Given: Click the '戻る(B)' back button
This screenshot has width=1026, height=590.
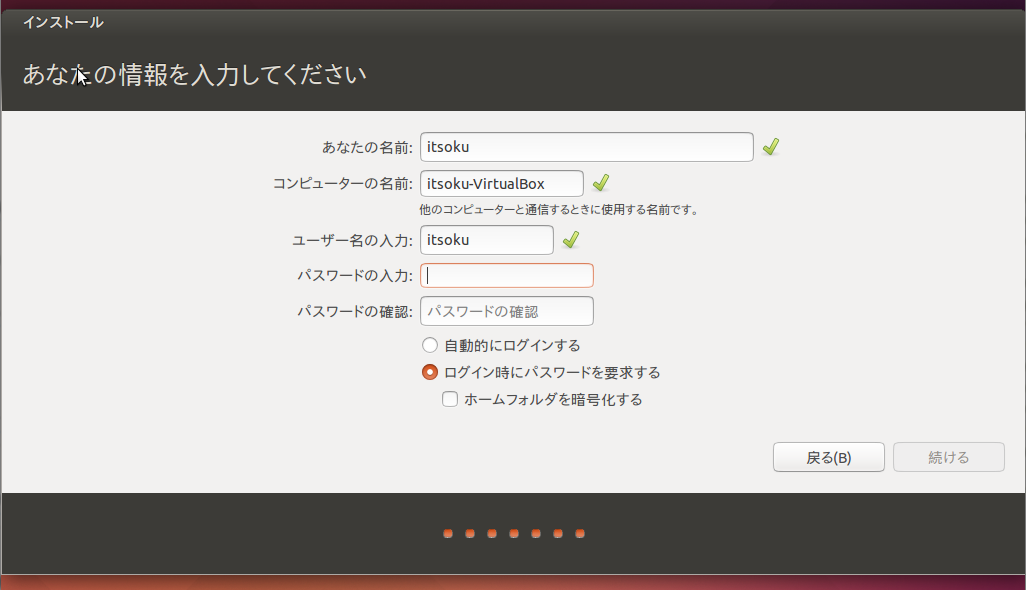Looking at the screenshot, I should pyautogui.click(x=828, y=457).
